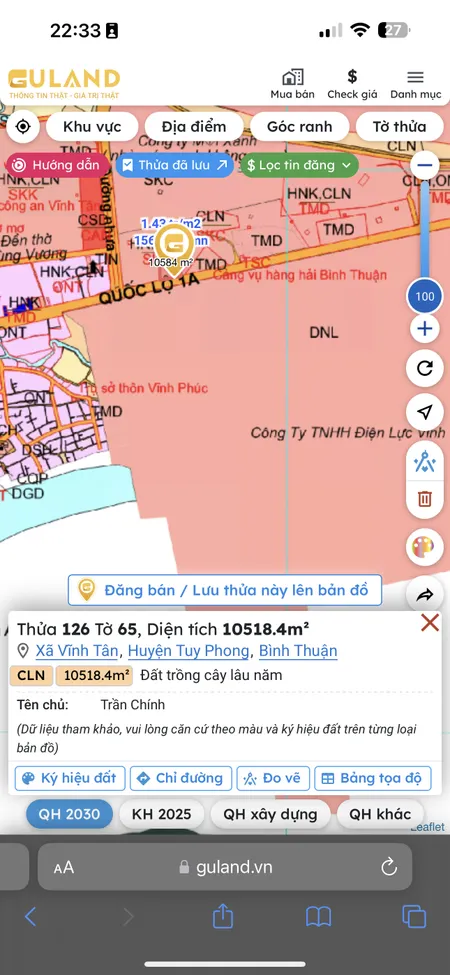Open the color palette button
This screenshot has width=450, height=975.
coord(425,548)
